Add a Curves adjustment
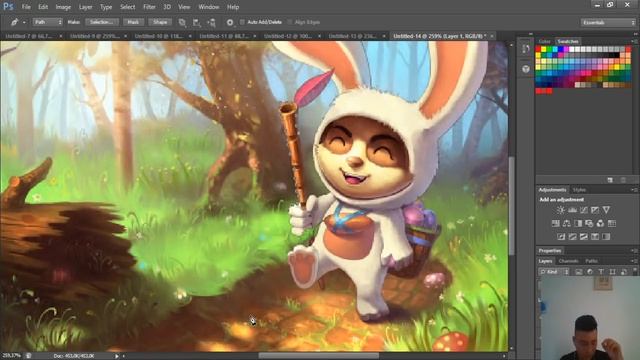640x360 pixels. (x=584, y=210)
